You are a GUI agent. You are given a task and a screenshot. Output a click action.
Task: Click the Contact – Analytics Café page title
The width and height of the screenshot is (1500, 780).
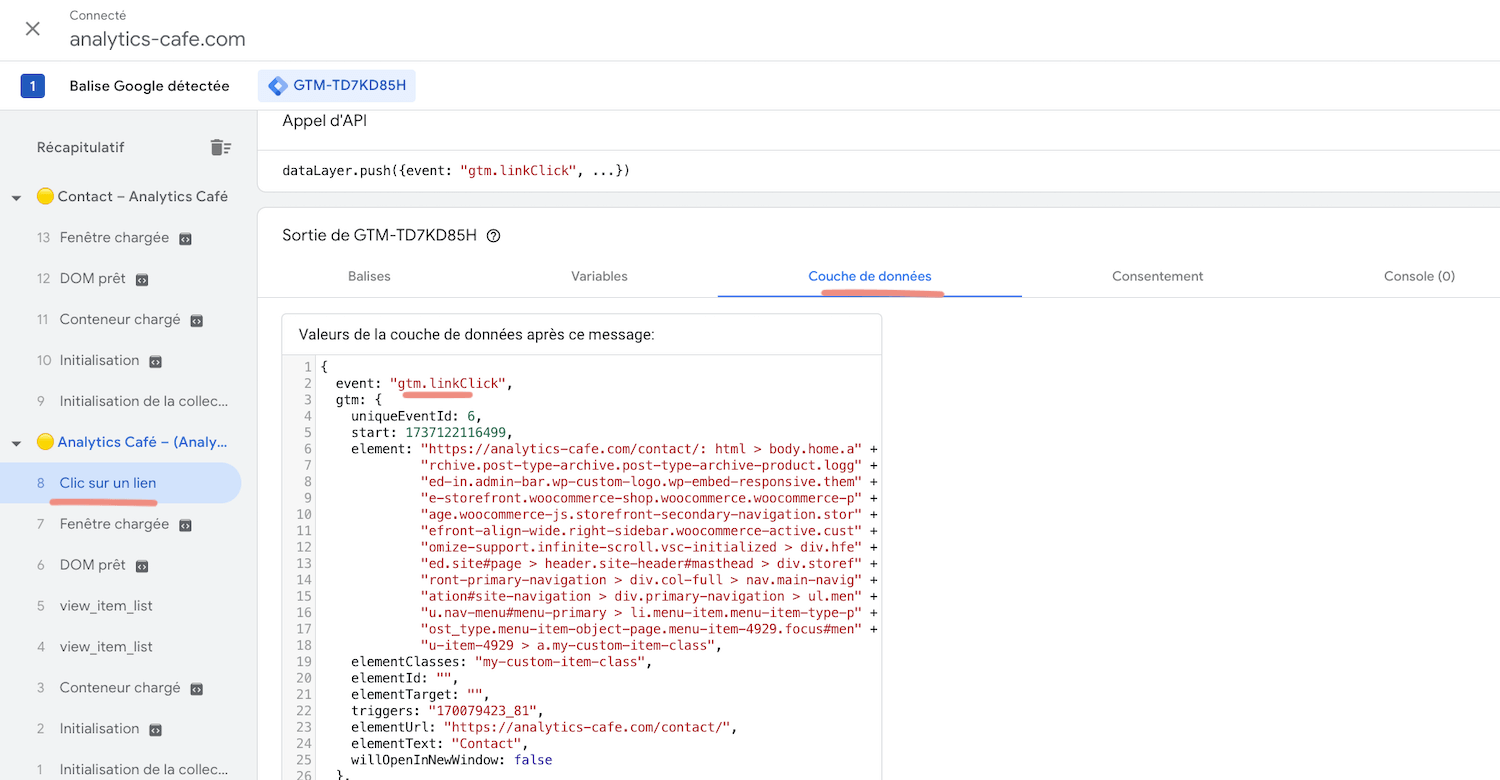[143, 197]
